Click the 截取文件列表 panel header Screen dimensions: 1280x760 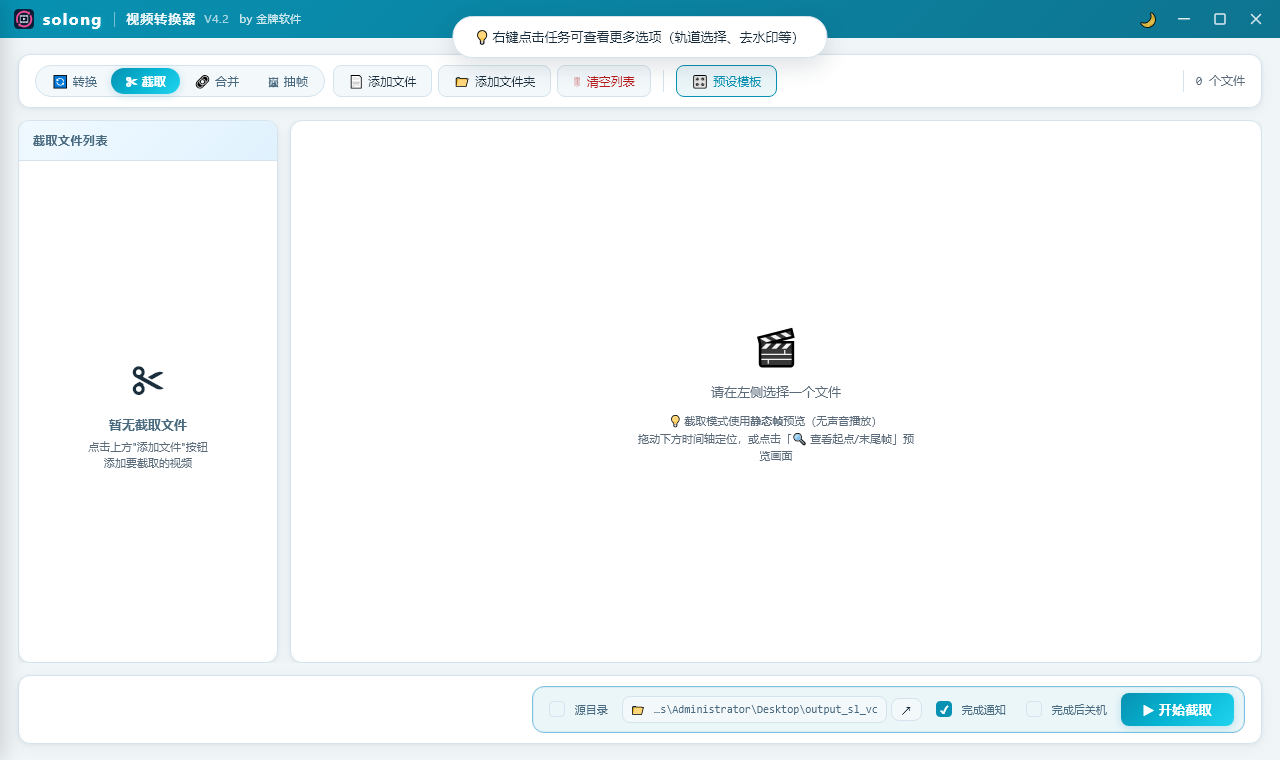coord(148,141)
